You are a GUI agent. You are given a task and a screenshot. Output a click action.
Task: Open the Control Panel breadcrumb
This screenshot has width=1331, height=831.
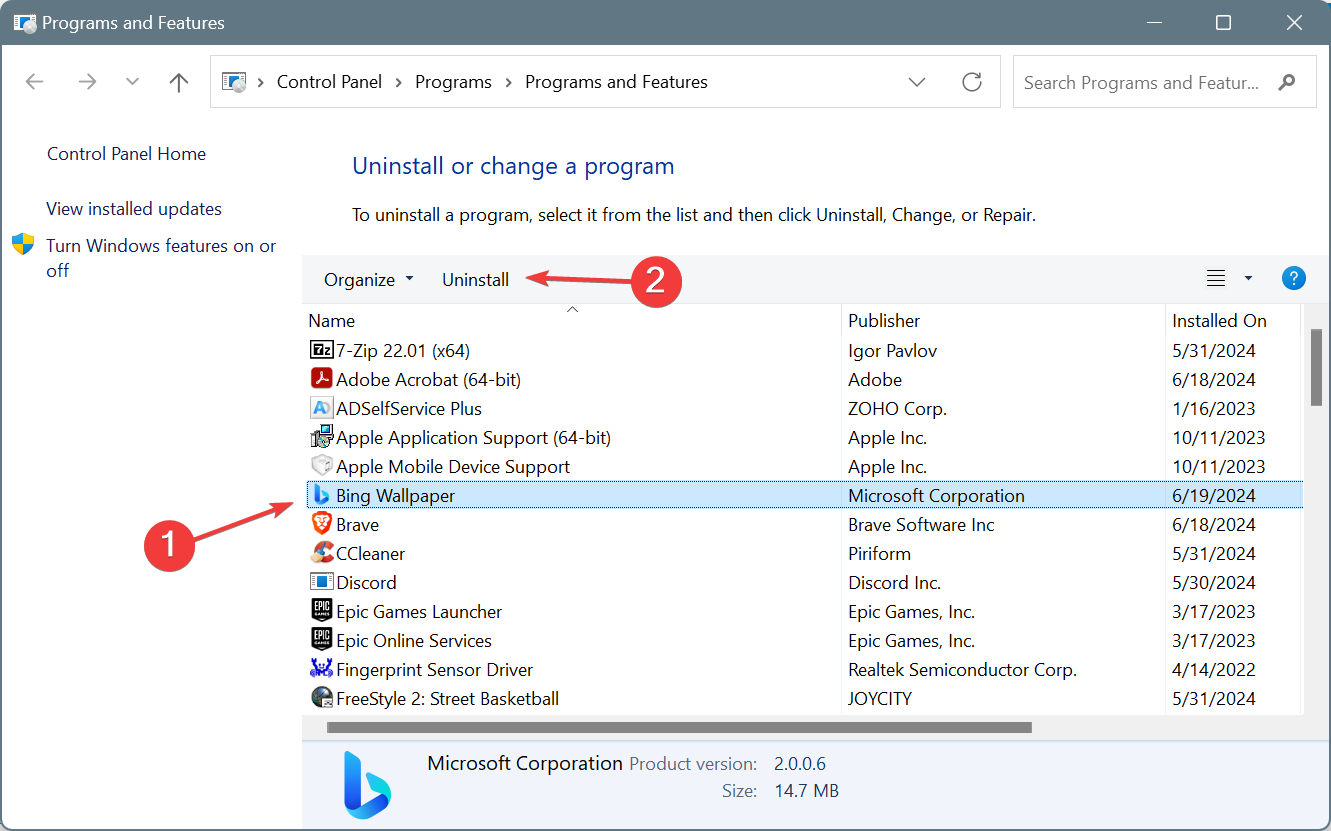click(x=329, y=82)
